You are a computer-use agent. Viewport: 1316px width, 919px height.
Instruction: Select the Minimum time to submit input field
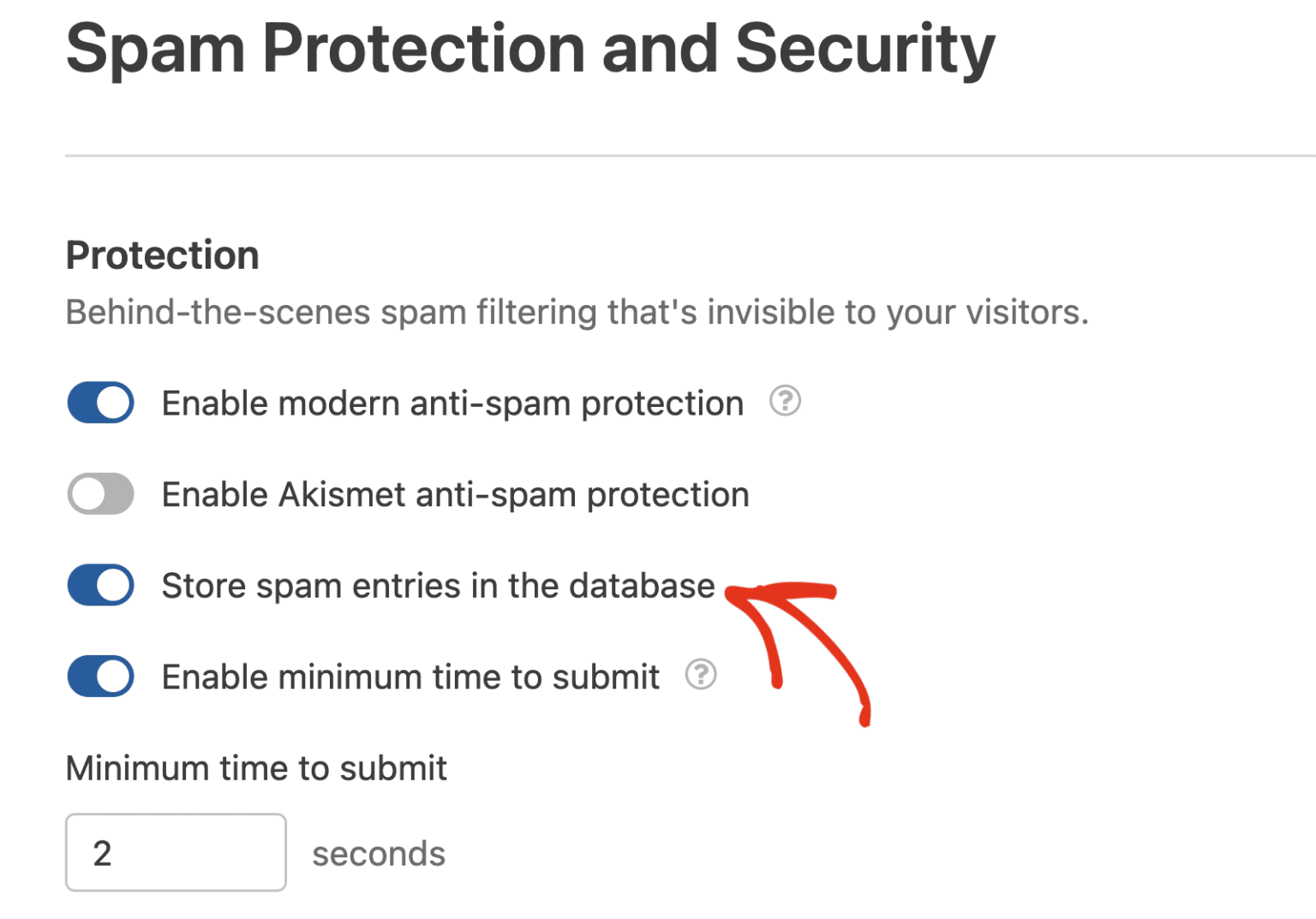tap(176, 852)
